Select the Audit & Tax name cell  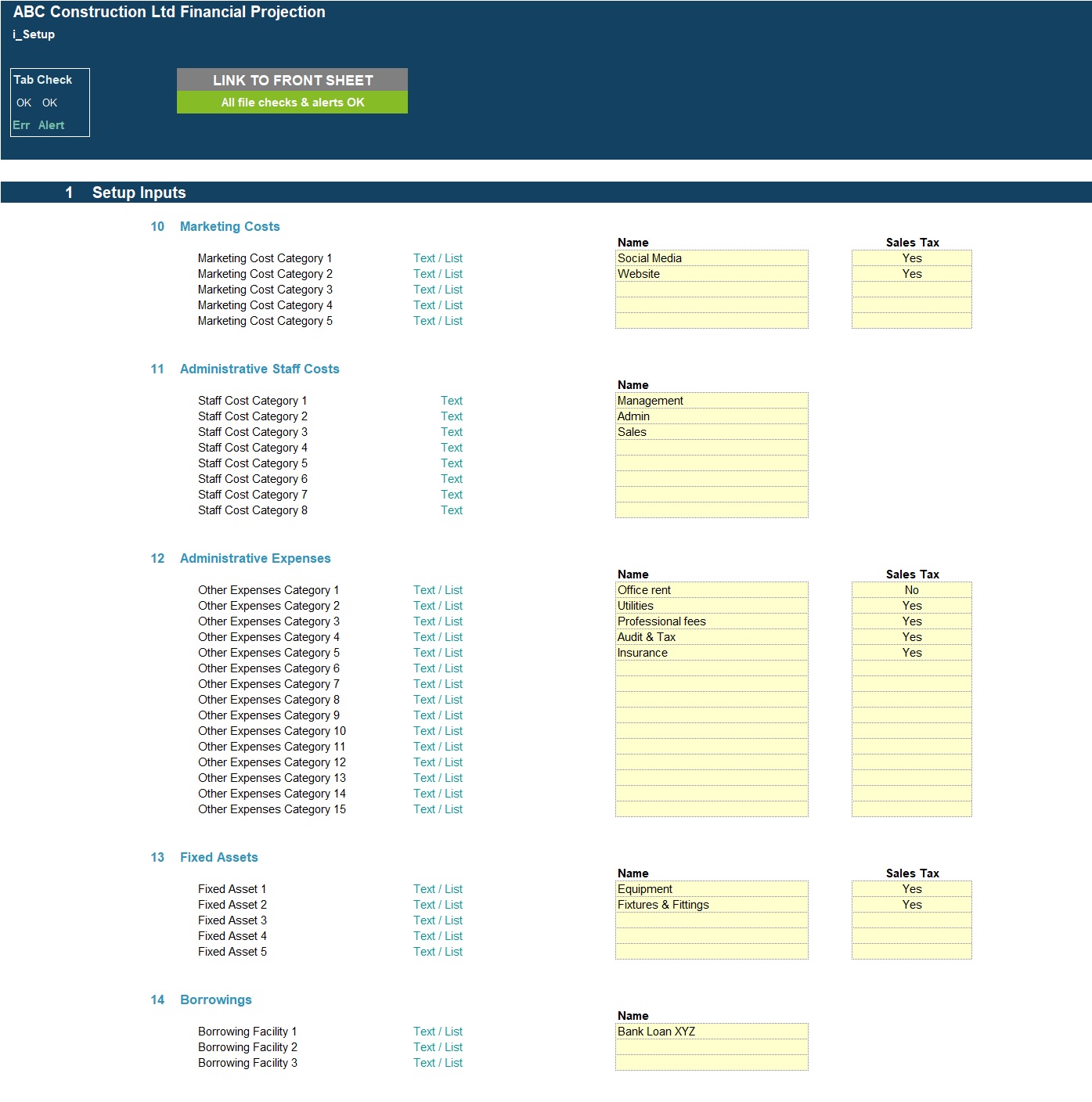pos(712,637)
